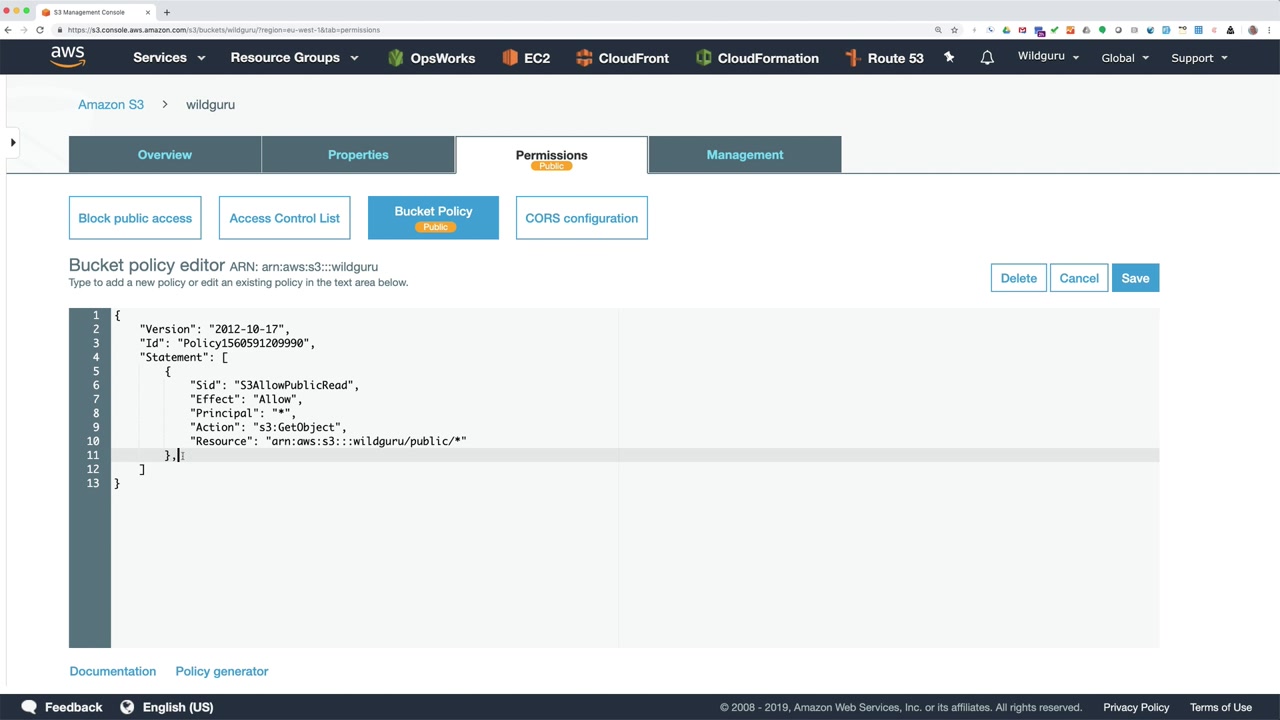Click the language globe icon
This screenshot has height=720, width=1280.
pyautogui.click(x=127, y=707)
